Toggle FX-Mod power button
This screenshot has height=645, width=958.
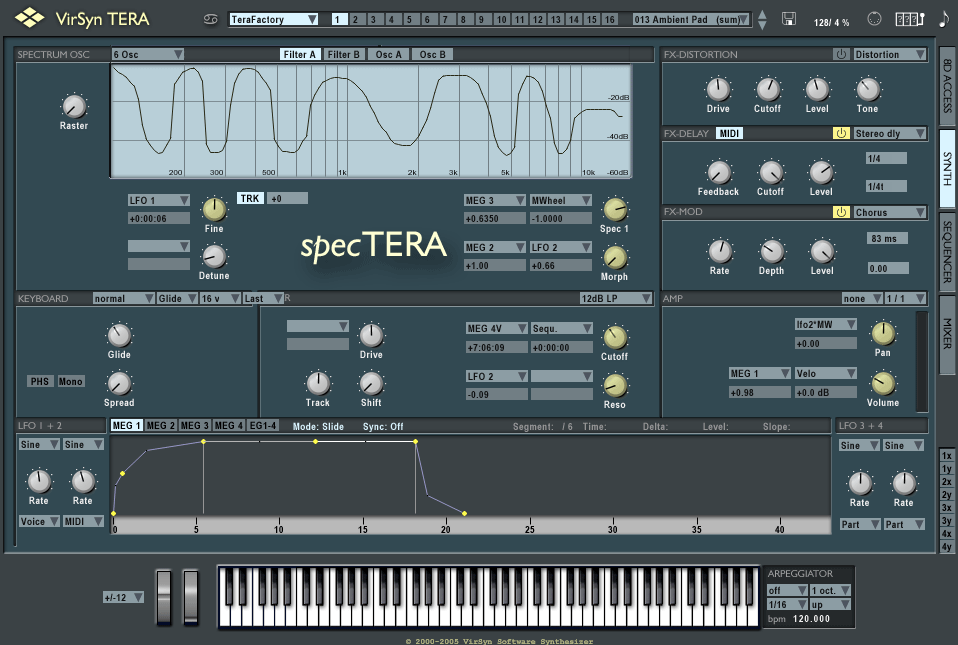tap(841, 212)
